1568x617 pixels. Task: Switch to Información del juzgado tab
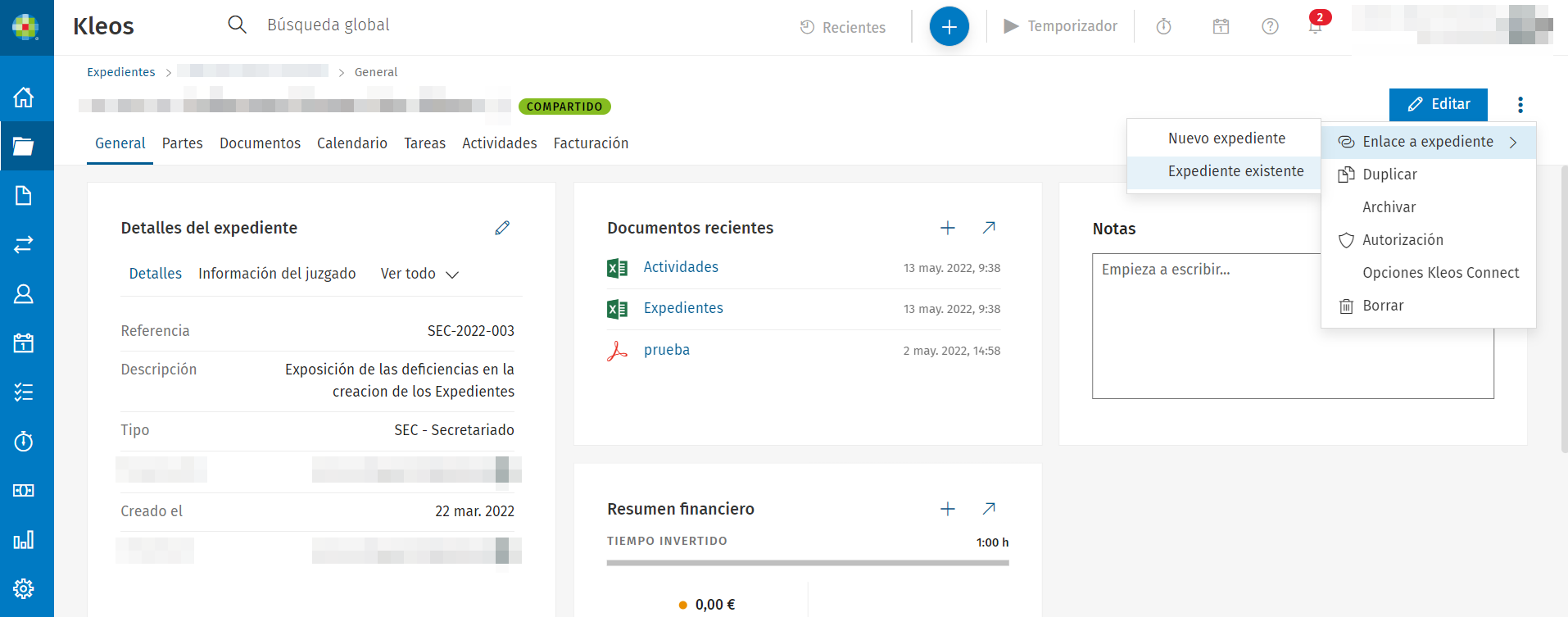pos(277,274)
